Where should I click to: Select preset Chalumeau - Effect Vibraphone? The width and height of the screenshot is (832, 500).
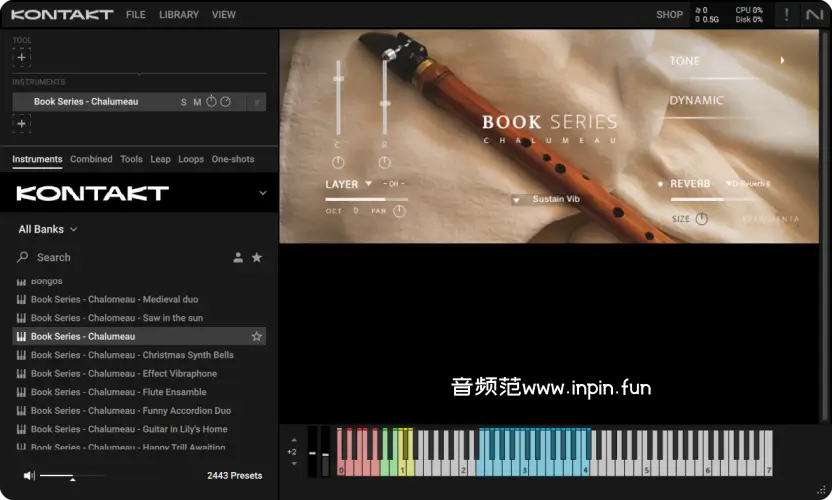tap(139, 374)
